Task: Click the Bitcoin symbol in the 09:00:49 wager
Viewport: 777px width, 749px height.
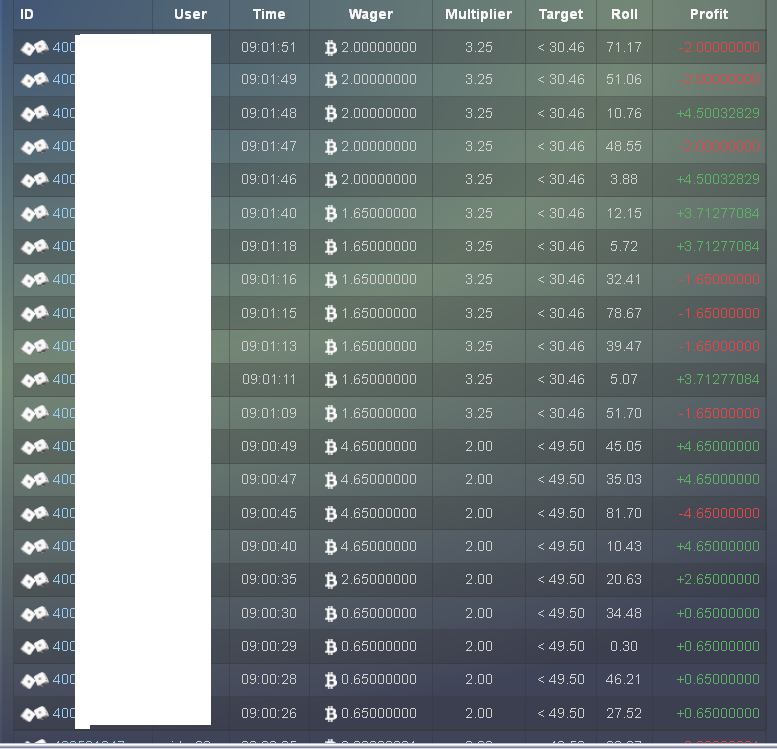Action: pyautogui.click(x=331, y=447)
